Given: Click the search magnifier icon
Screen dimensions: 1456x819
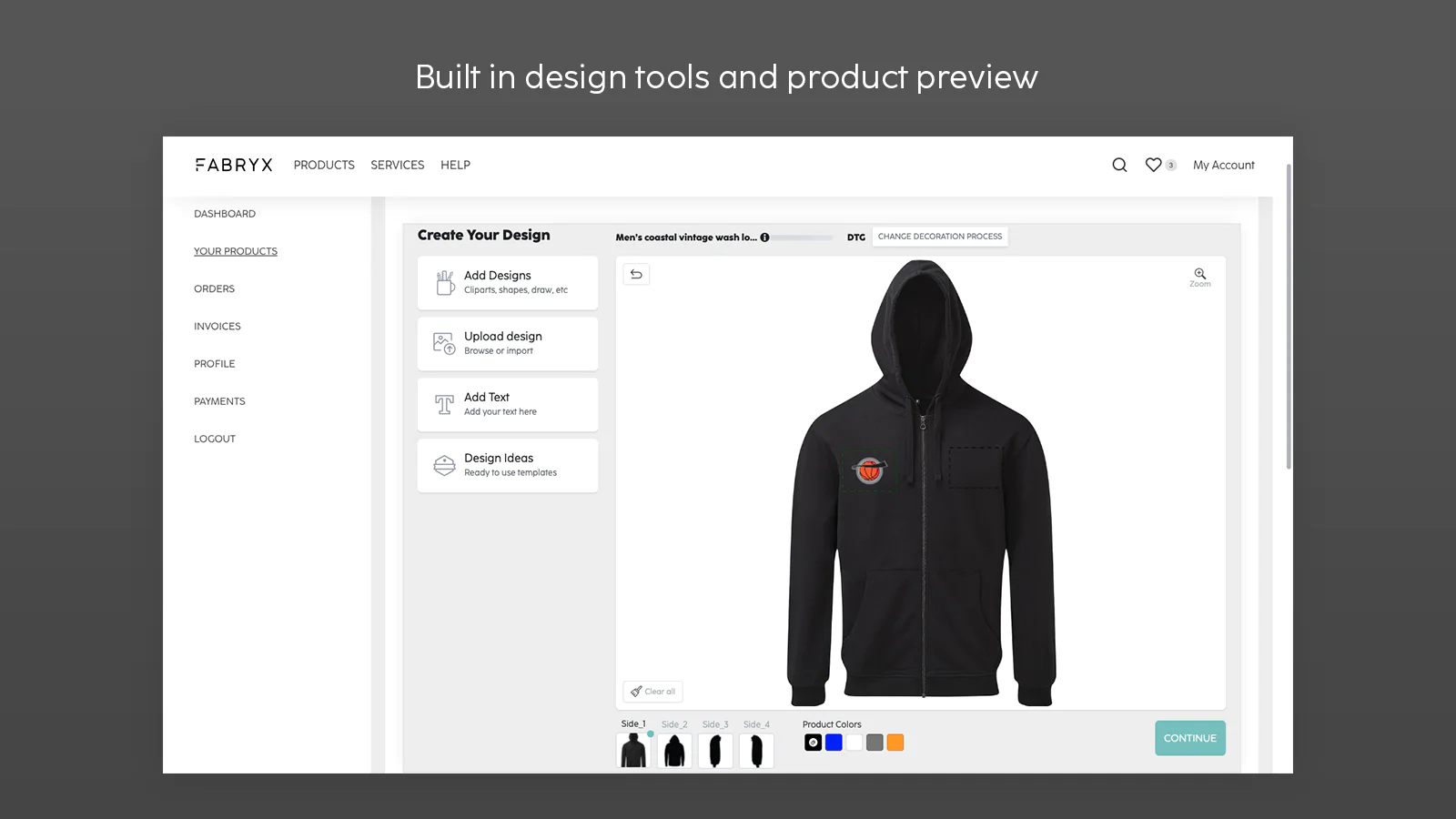Looking at the screenshot, I should (1119, 165).
